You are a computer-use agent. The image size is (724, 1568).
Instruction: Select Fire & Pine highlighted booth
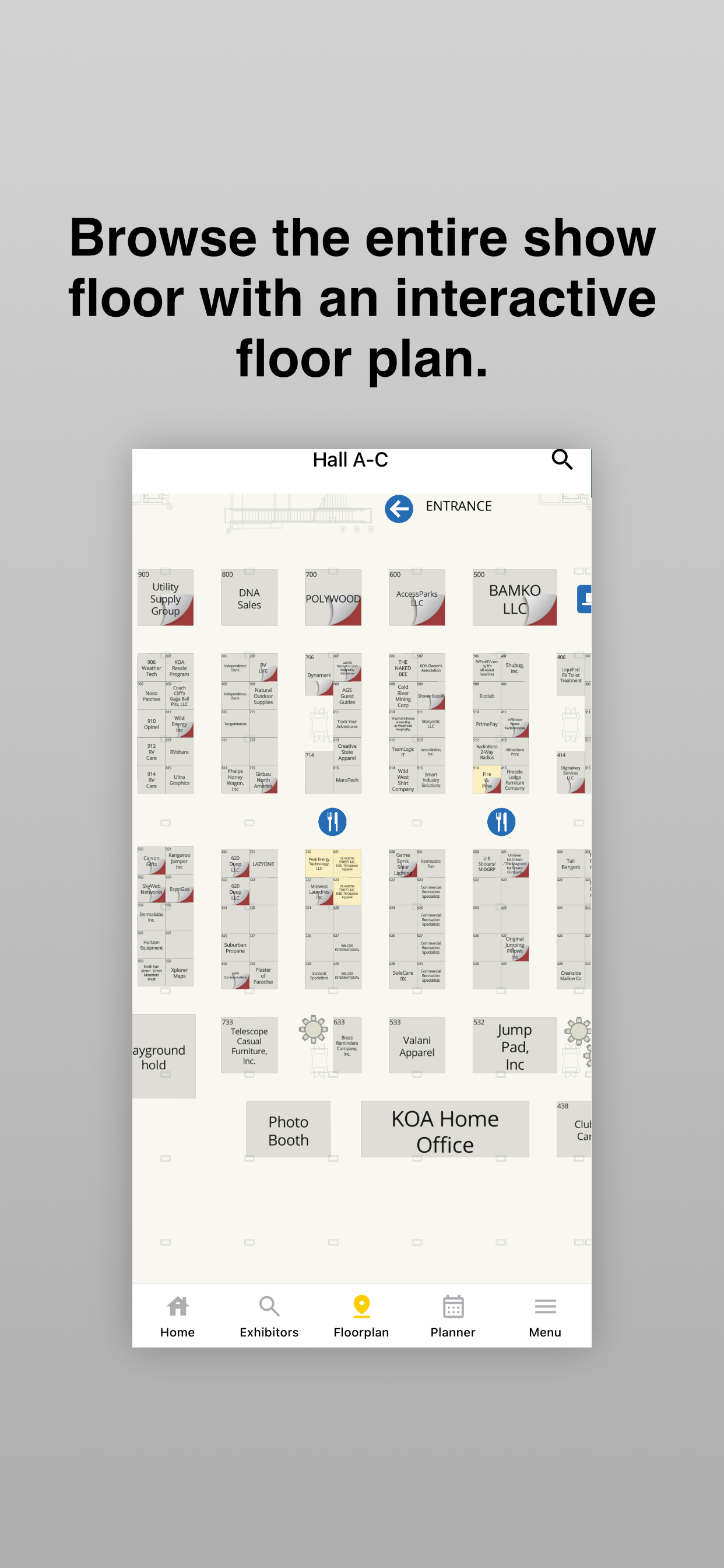click(487, 780)
